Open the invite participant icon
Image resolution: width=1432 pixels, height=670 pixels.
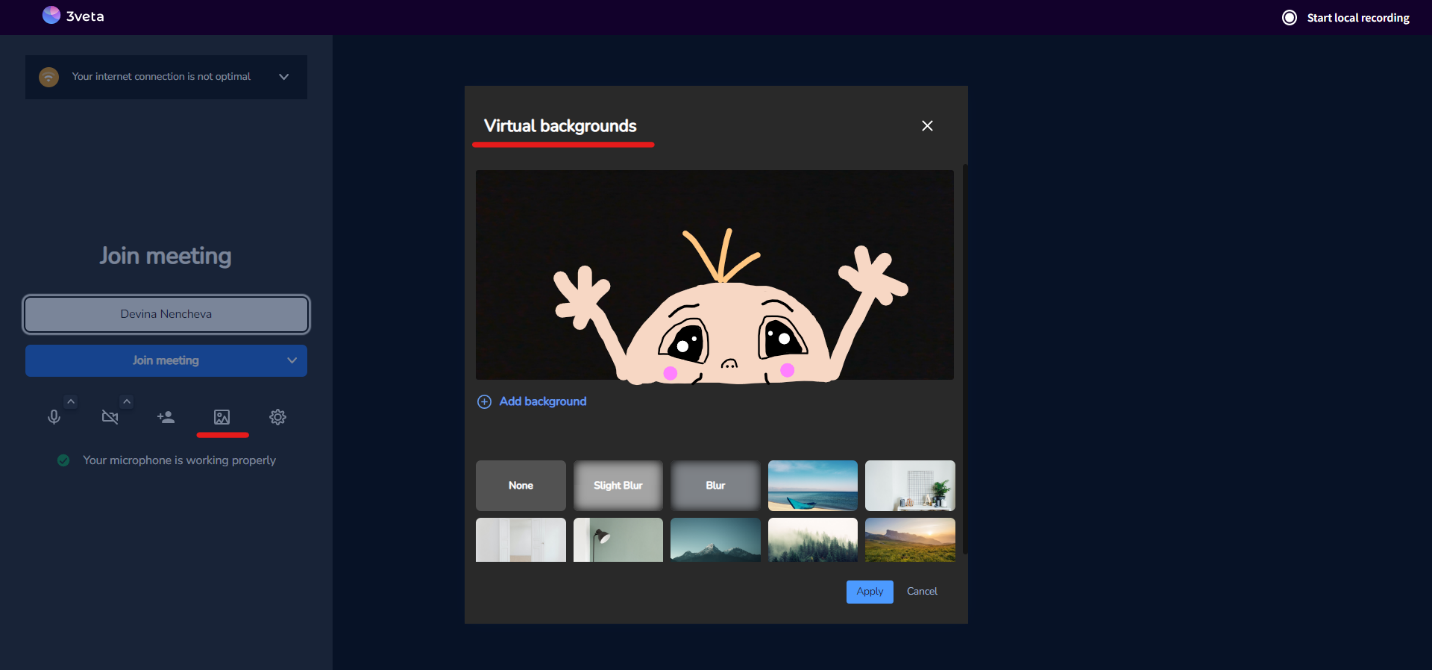tap(165, 417)
